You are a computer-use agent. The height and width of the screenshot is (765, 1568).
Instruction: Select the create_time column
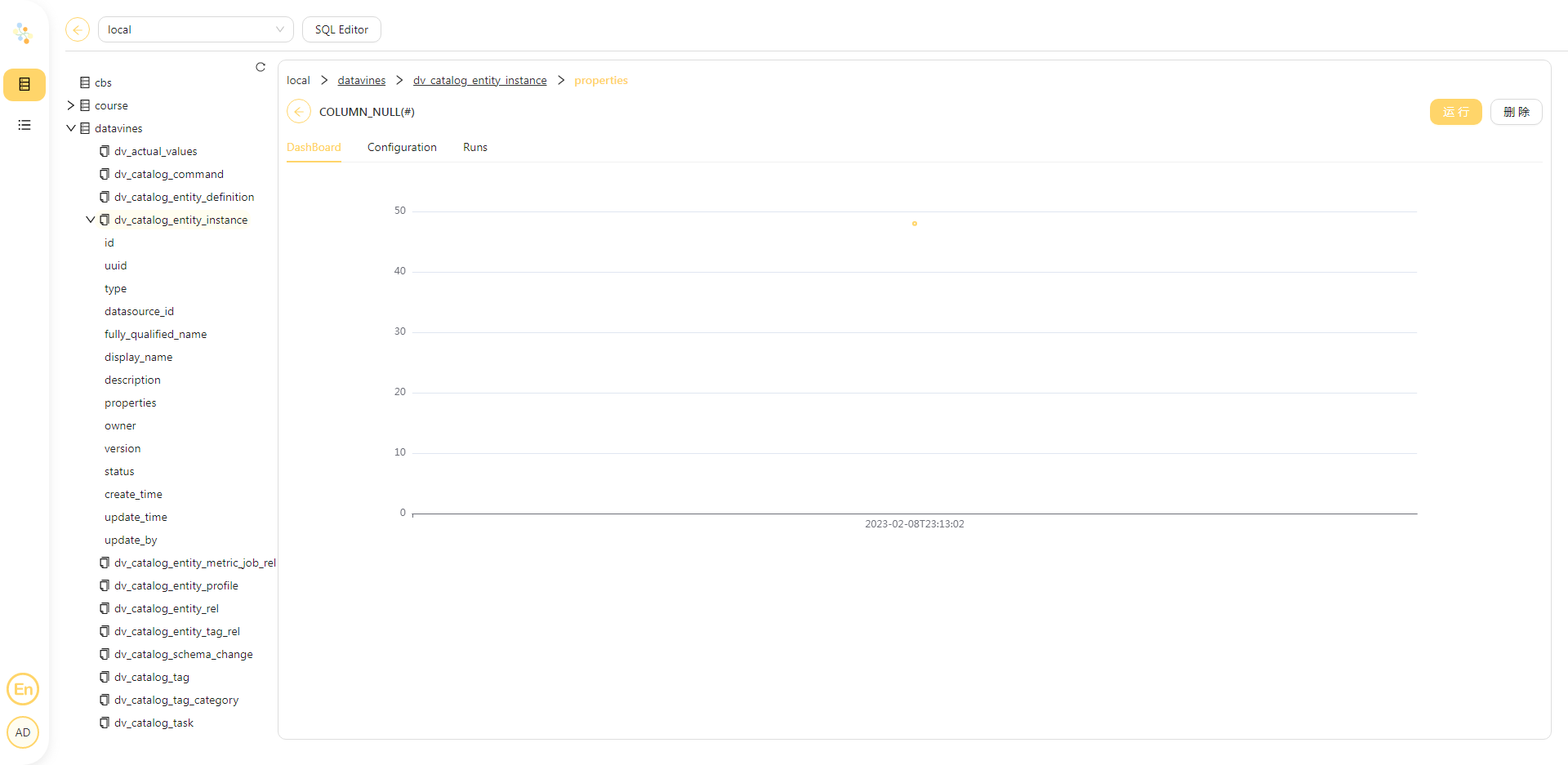click(x=133, y=494)
